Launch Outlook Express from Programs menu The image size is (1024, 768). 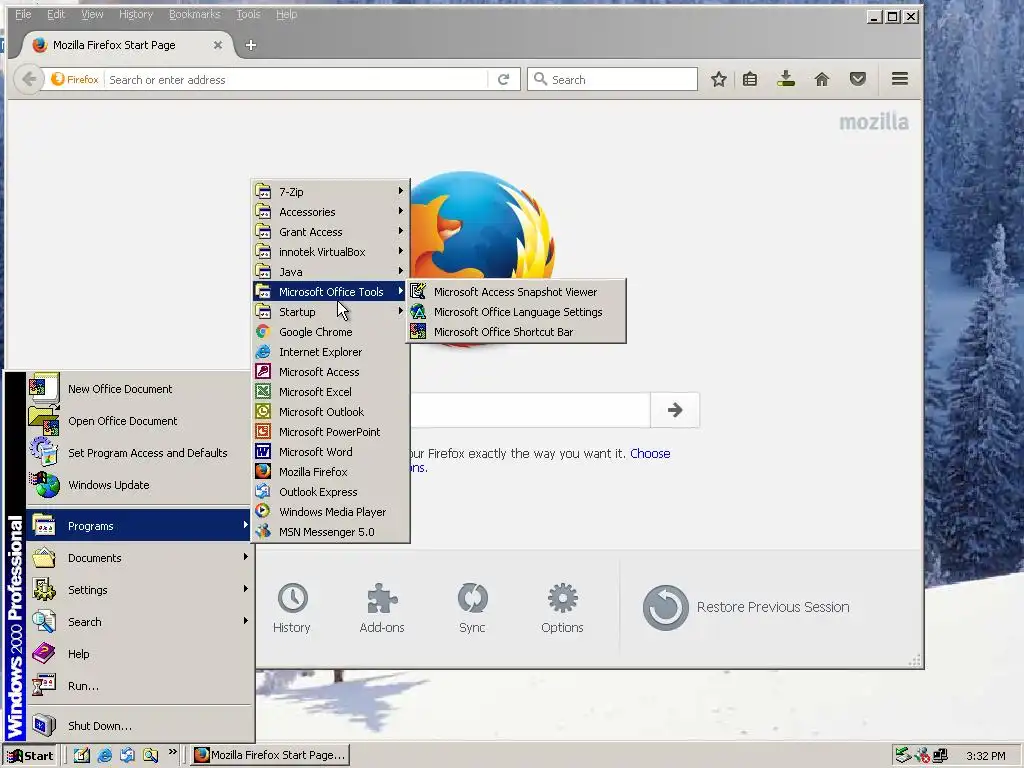(330, 492)
